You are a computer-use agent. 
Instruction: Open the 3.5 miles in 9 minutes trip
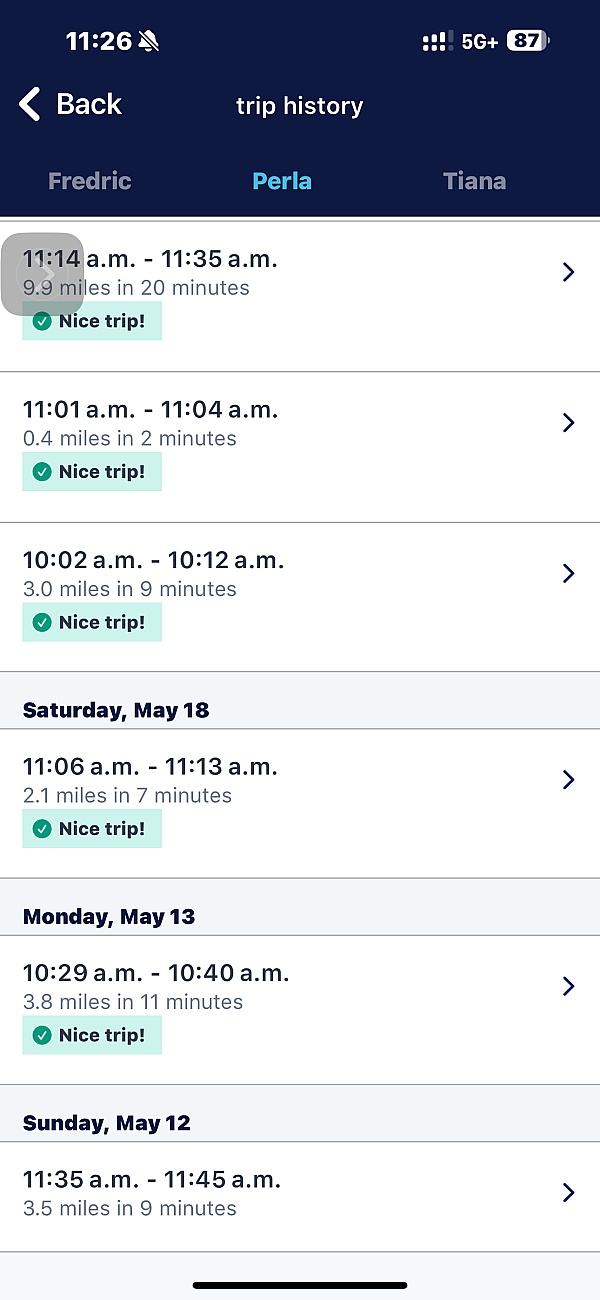[130, 1208]
